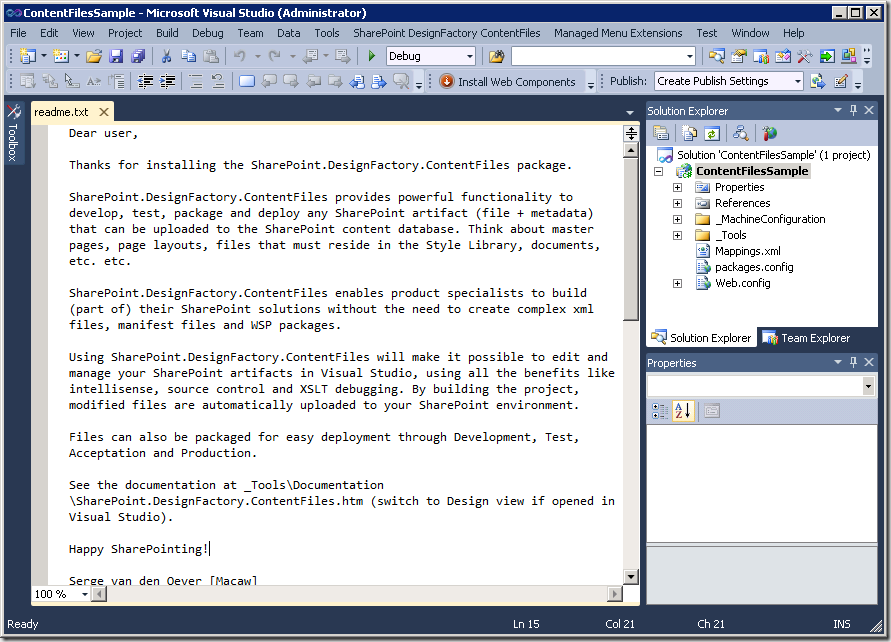The height and width of the screenshot is (642, 891).
Task: Open the Toolbox side panel
Action: 14,134
